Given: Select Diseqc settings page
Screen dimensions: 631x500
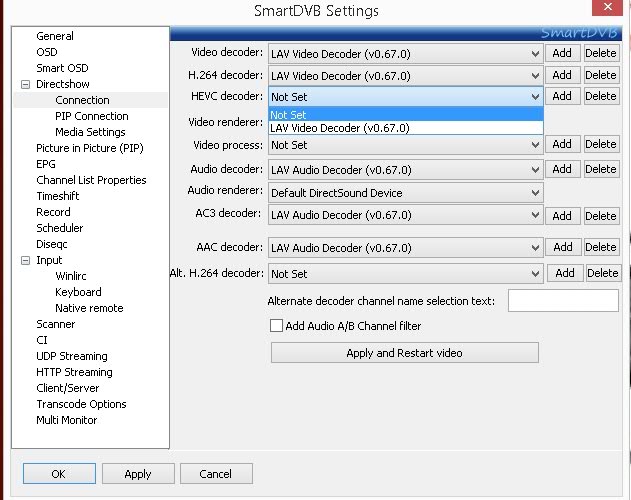Looking at the screenshot, I should coord(52,244).
